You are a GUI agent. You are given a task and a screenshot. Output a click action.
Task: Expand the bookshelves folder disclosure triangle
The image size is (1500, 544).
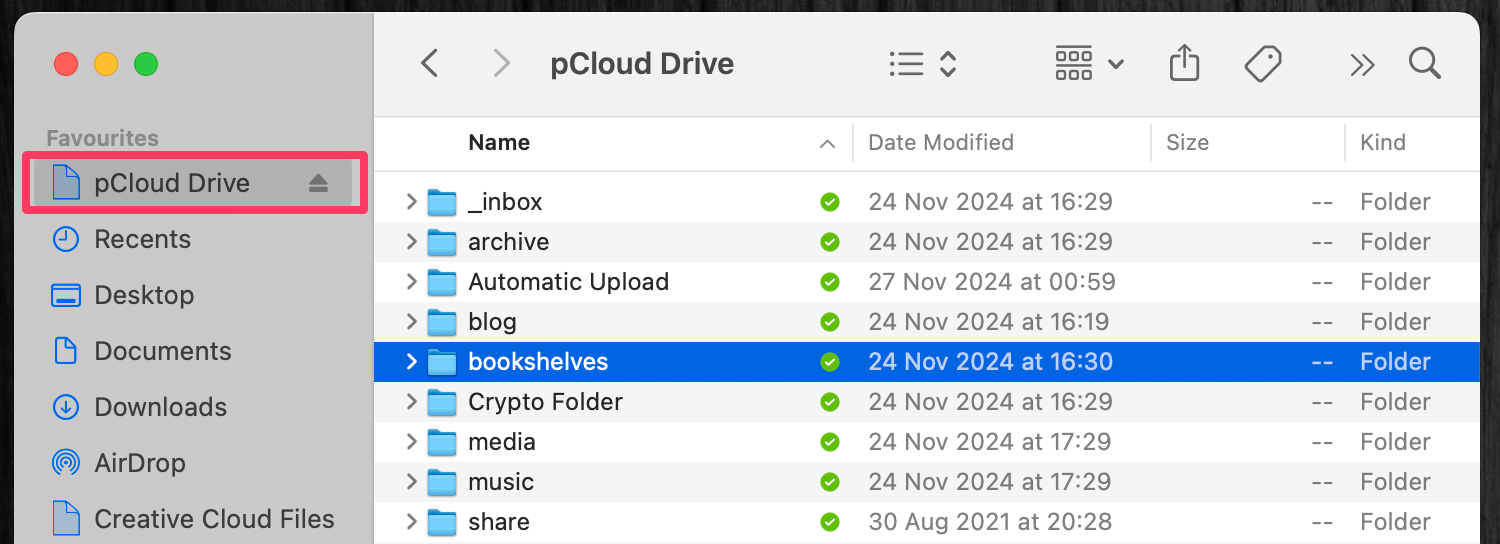[411, 362]
